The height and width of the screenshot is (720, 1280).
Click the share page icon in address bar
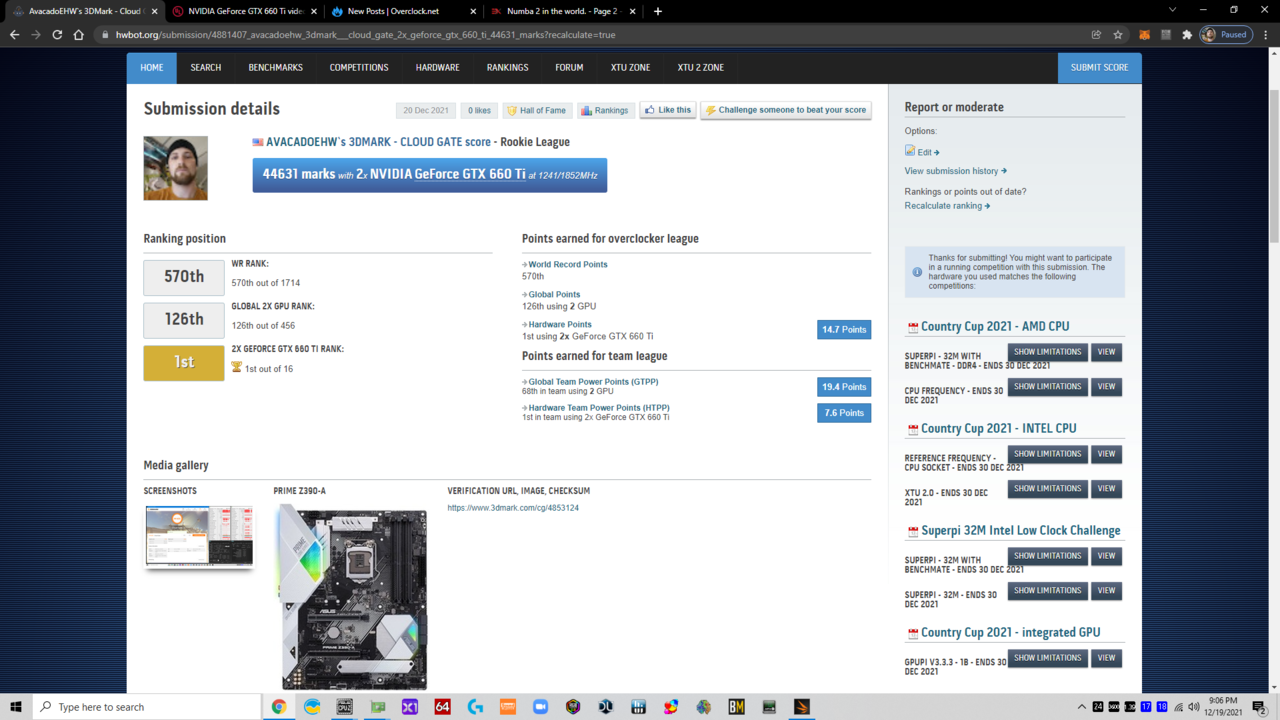[x=1096, y=35]
